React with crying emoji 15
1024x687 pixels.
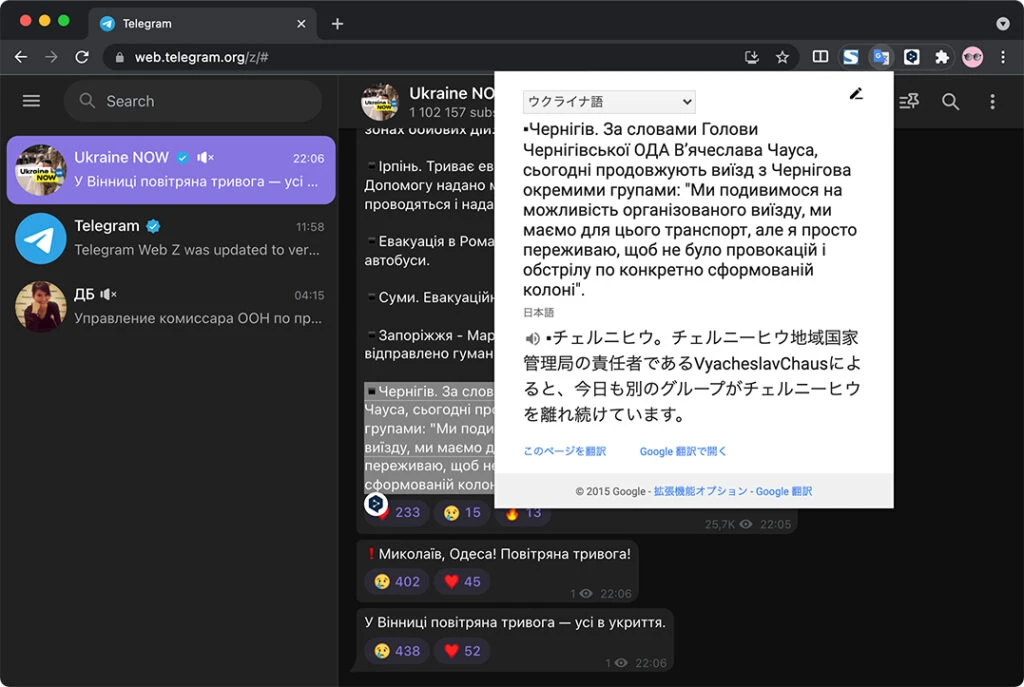462,513
